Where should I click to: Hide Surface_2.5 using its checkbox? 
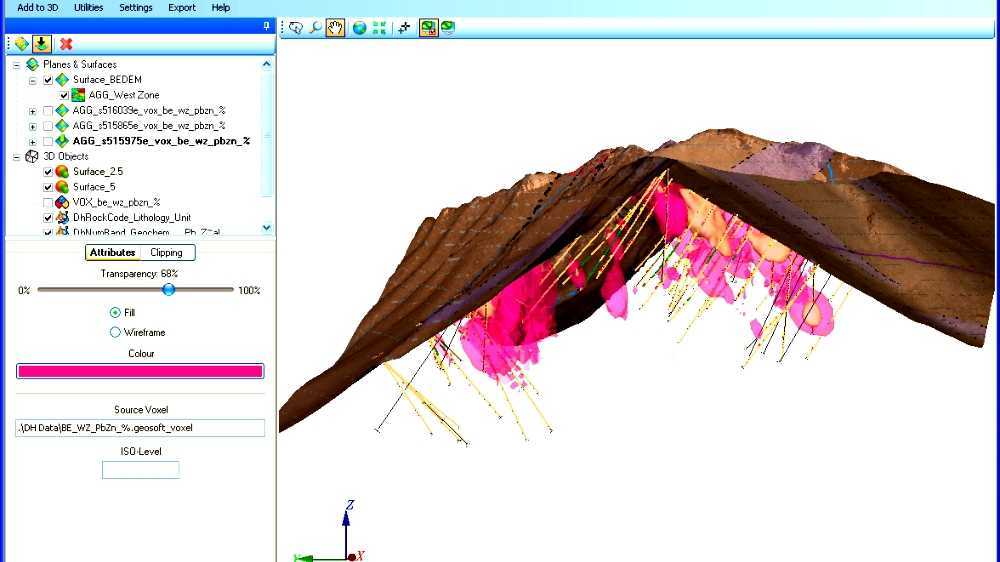pyautogui.click(x=48, y=172)
